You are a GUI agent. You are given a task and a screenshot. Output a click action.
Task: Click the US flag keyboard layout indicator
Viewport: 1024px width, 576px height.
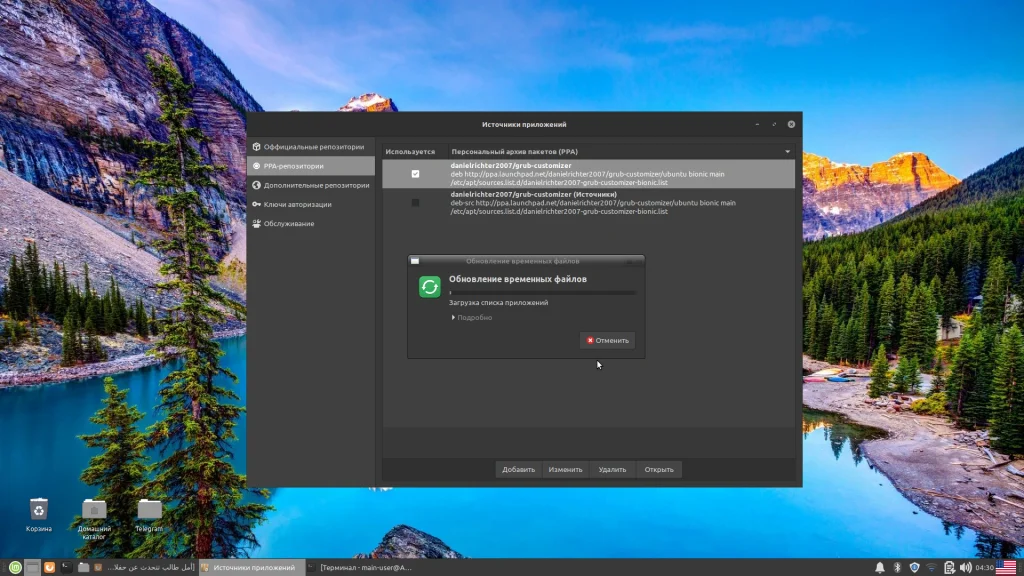[1006, 568]
